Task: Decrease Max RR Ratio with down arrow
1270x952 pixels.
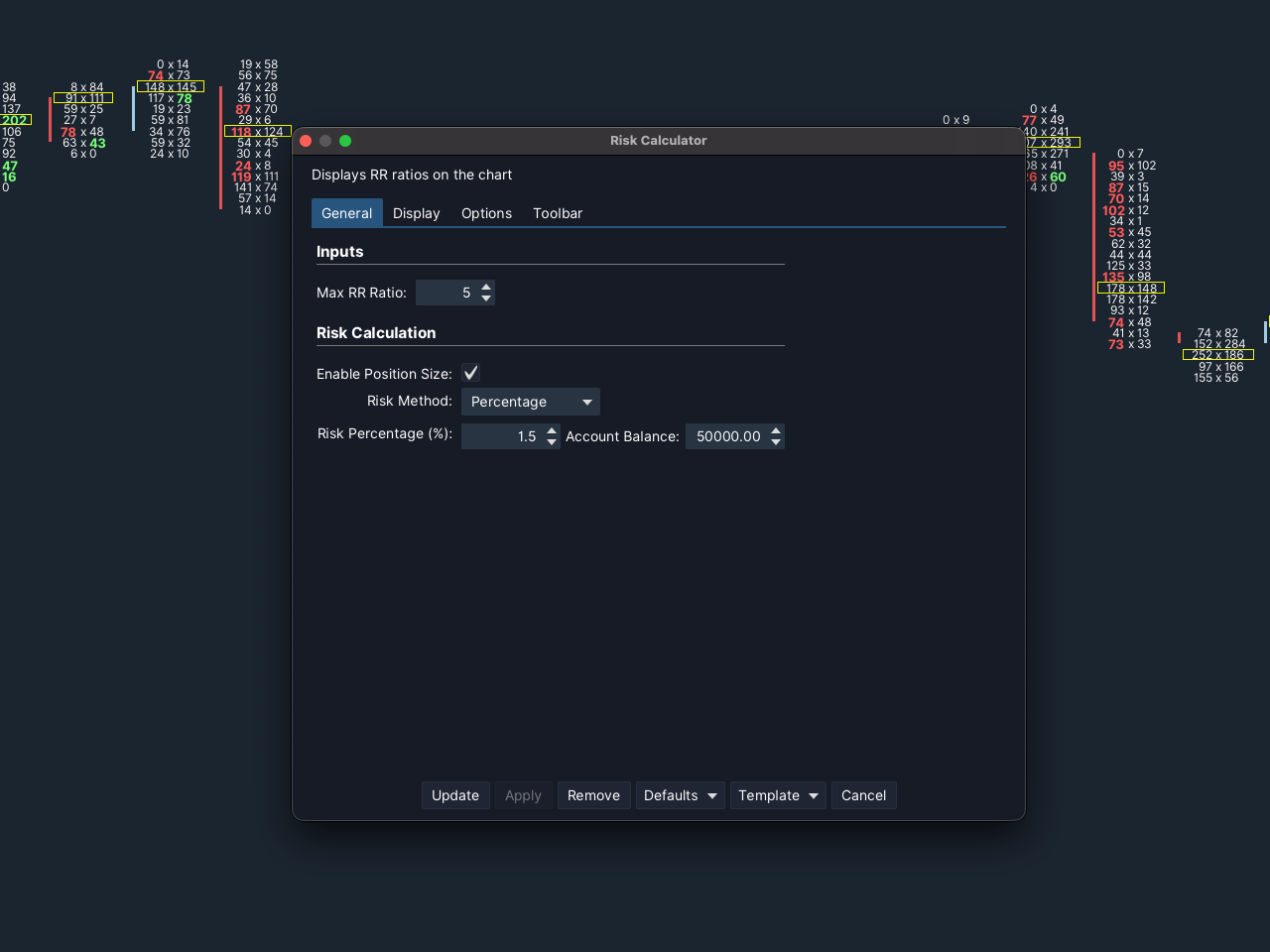Action: 486,298
